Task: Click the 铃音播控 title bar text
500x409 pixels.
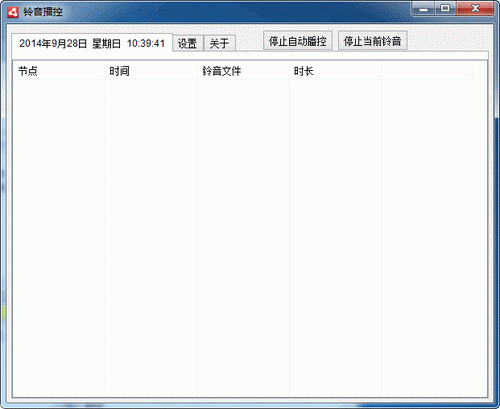Action: click(43, 12)
